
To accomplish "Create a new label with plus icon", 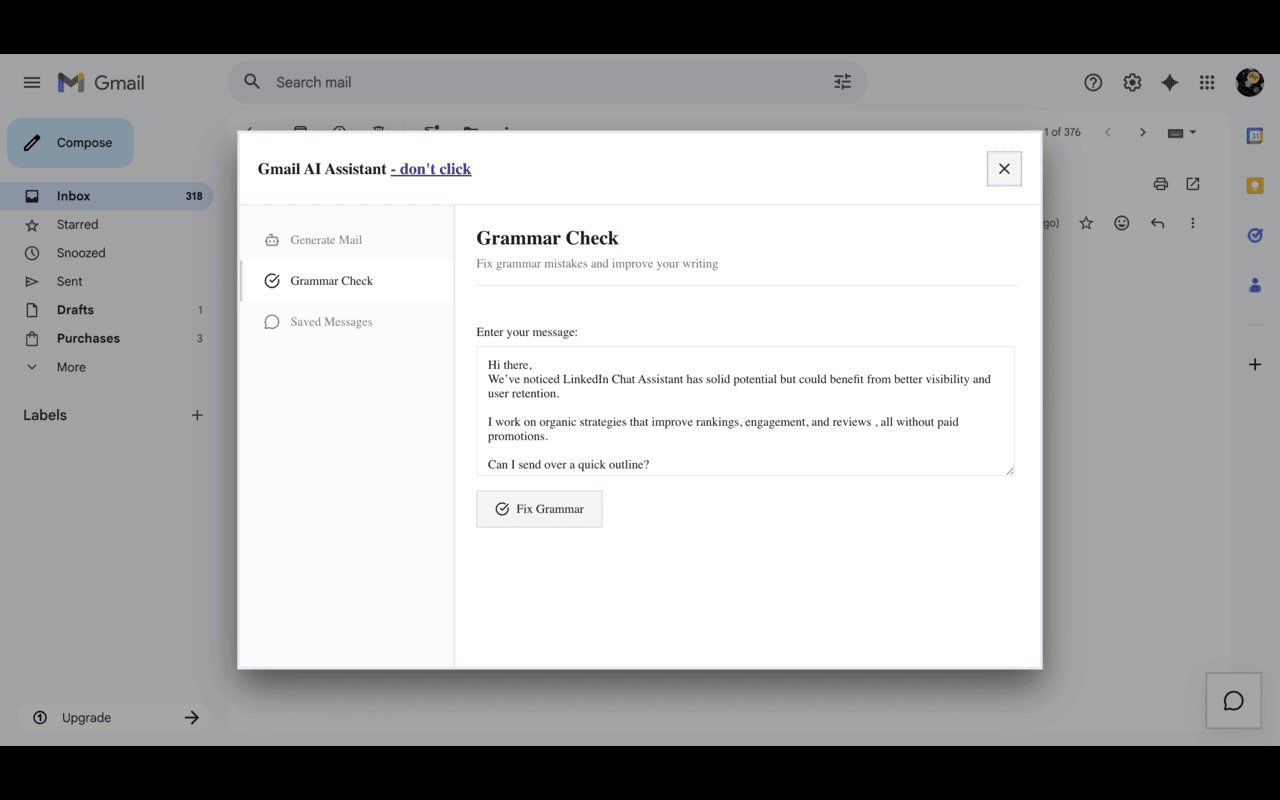I will coord(197,415).
